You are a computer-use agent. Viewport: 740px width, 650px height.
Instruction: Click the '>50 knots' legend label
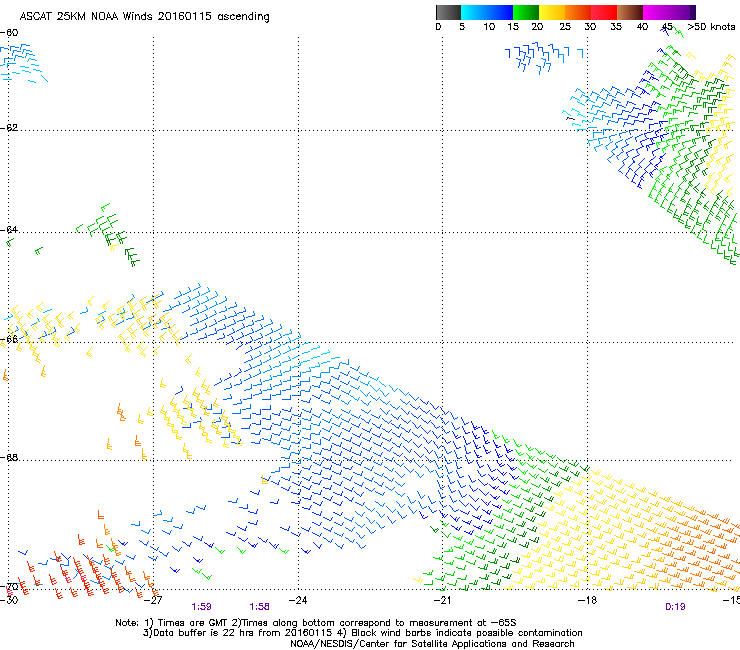711,26
